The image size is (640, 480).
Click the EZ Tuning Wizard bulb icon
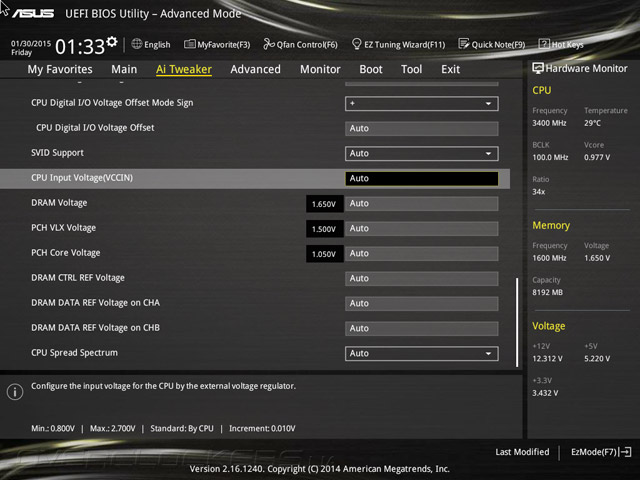tap(356, 44)
